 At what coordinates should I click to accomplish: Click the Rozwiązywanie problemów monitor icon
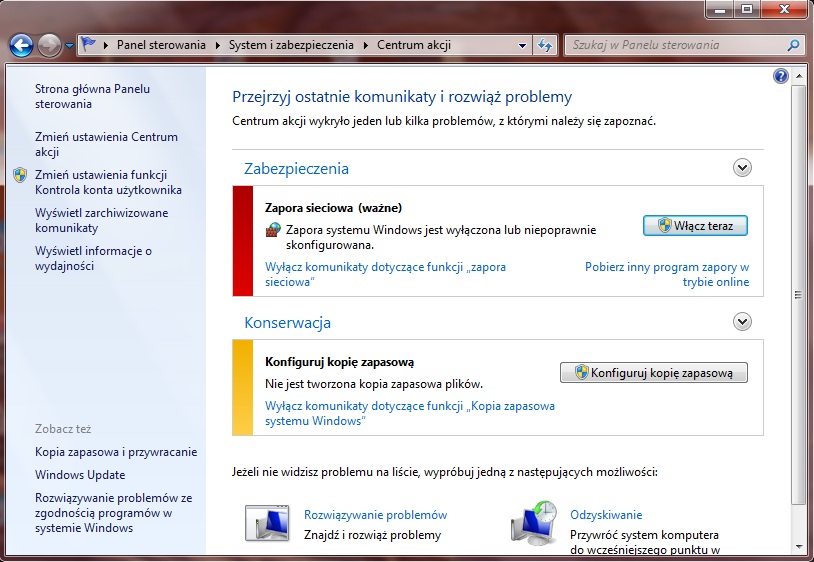tap(267, 523)
